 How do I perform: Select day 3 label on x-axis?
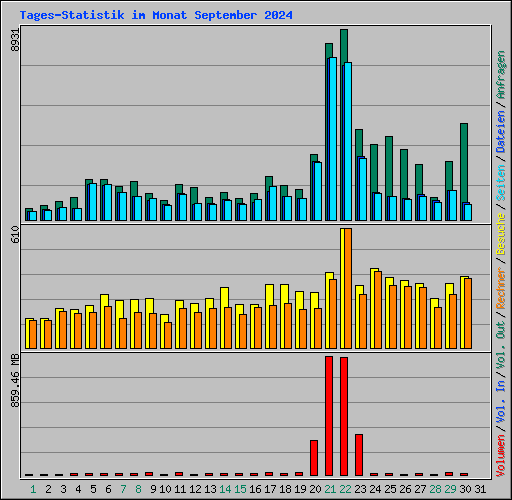63,489
